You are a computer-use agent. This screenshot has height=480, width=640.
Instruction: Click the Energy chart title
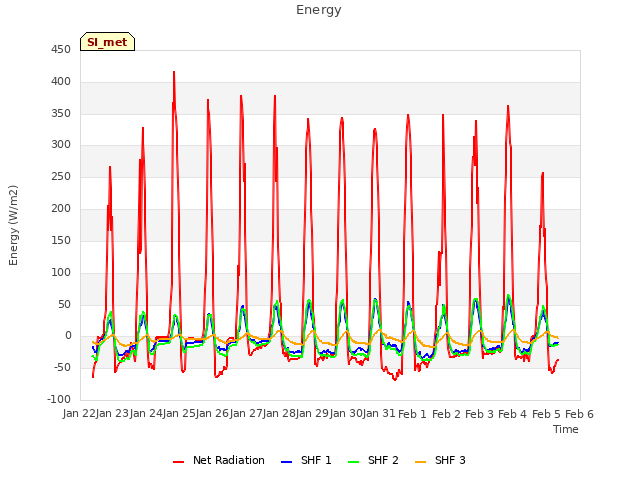(319, 10)
